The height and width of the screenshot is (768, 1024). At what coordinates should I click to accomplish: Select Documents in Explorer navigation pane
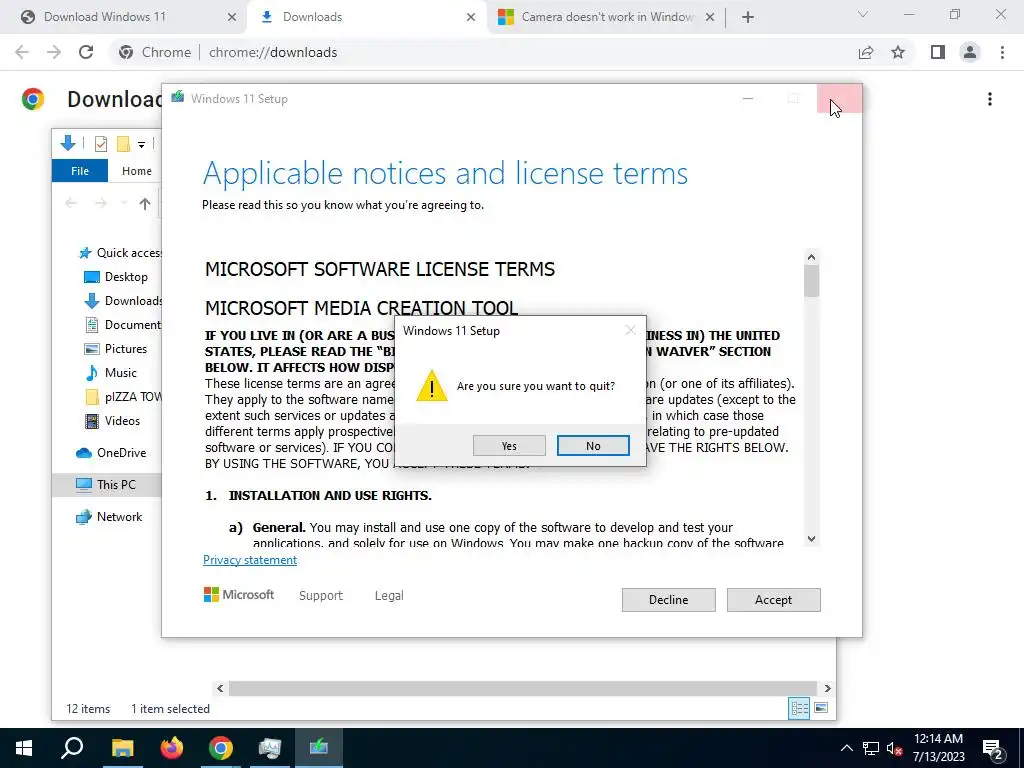point(123,325)
